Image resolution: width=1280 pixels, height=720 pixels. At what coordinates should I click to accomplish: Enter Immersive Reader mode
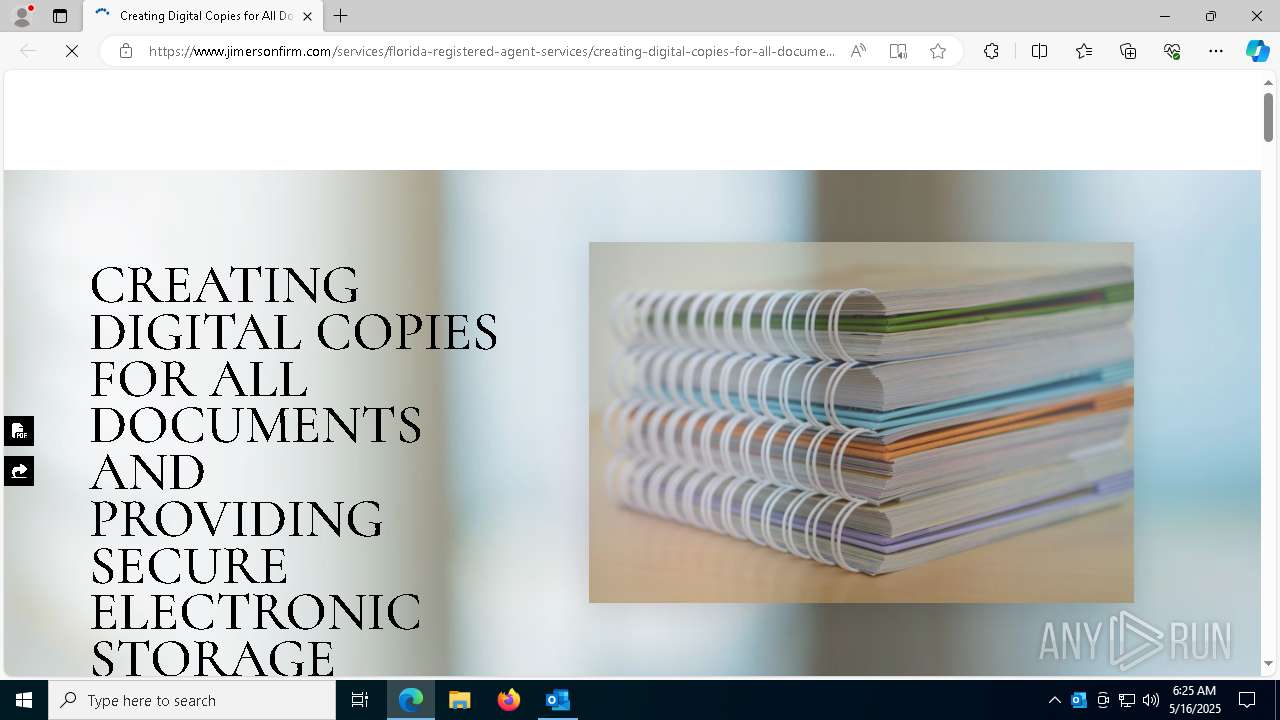[x=898, y=51]
